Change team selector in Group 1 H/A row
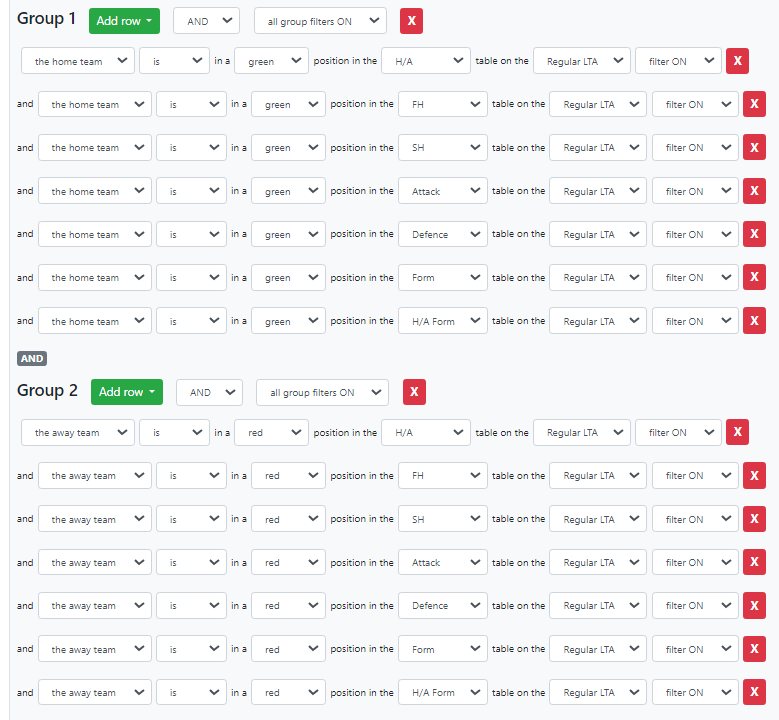 [78, 61]
